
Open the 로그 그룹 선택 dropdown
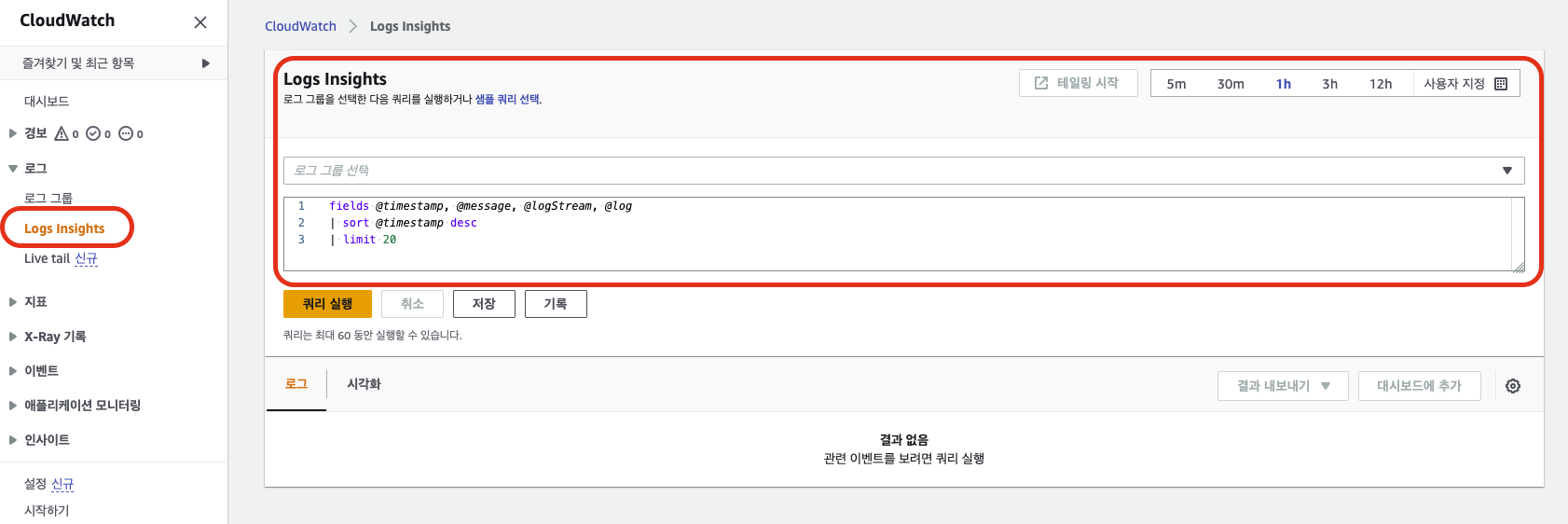click(904, 171)
